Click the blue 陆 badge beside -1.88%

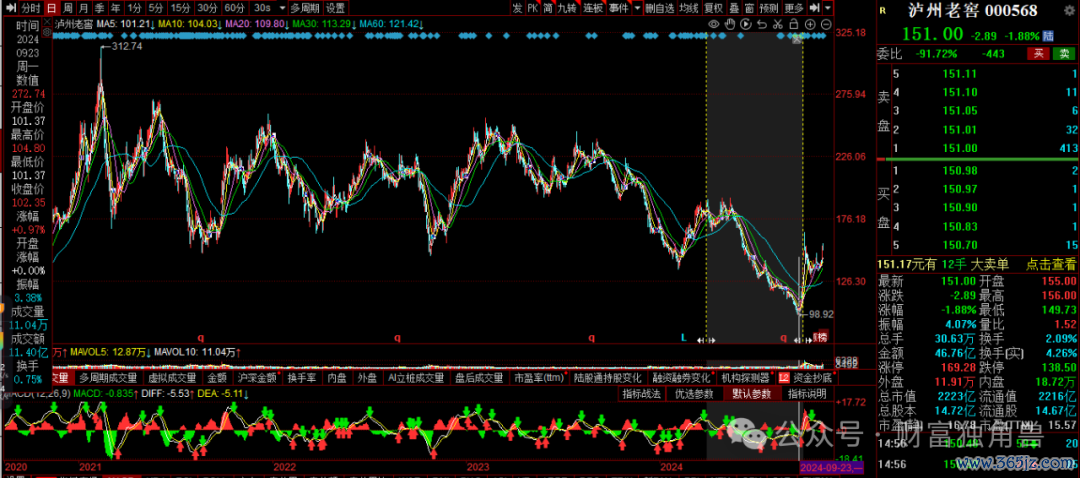[x=1048, y=35]
